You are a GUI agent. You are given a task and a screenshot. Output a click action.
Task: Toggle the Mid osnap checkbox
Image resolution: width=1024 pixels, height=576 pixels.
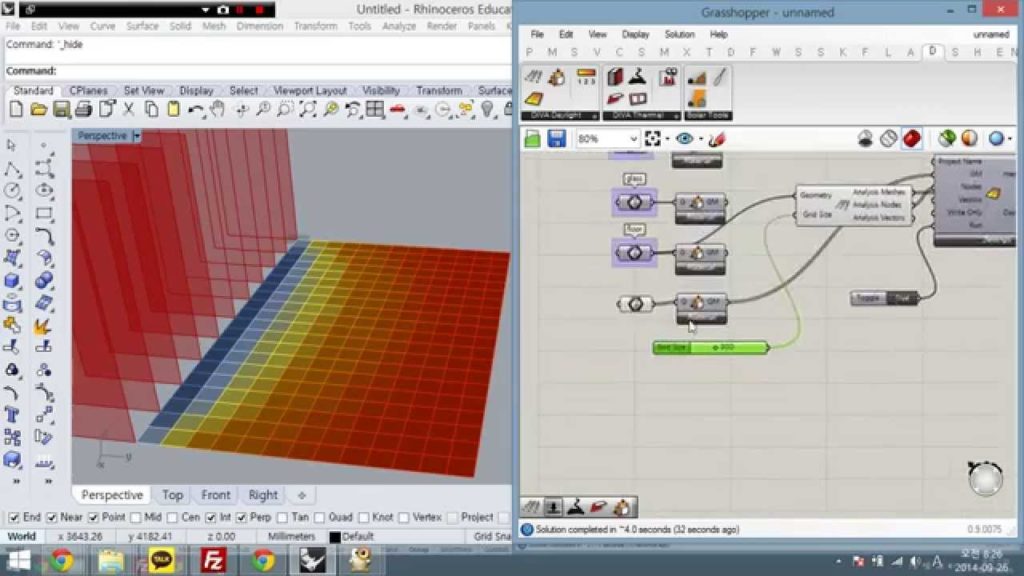point(135,517)
